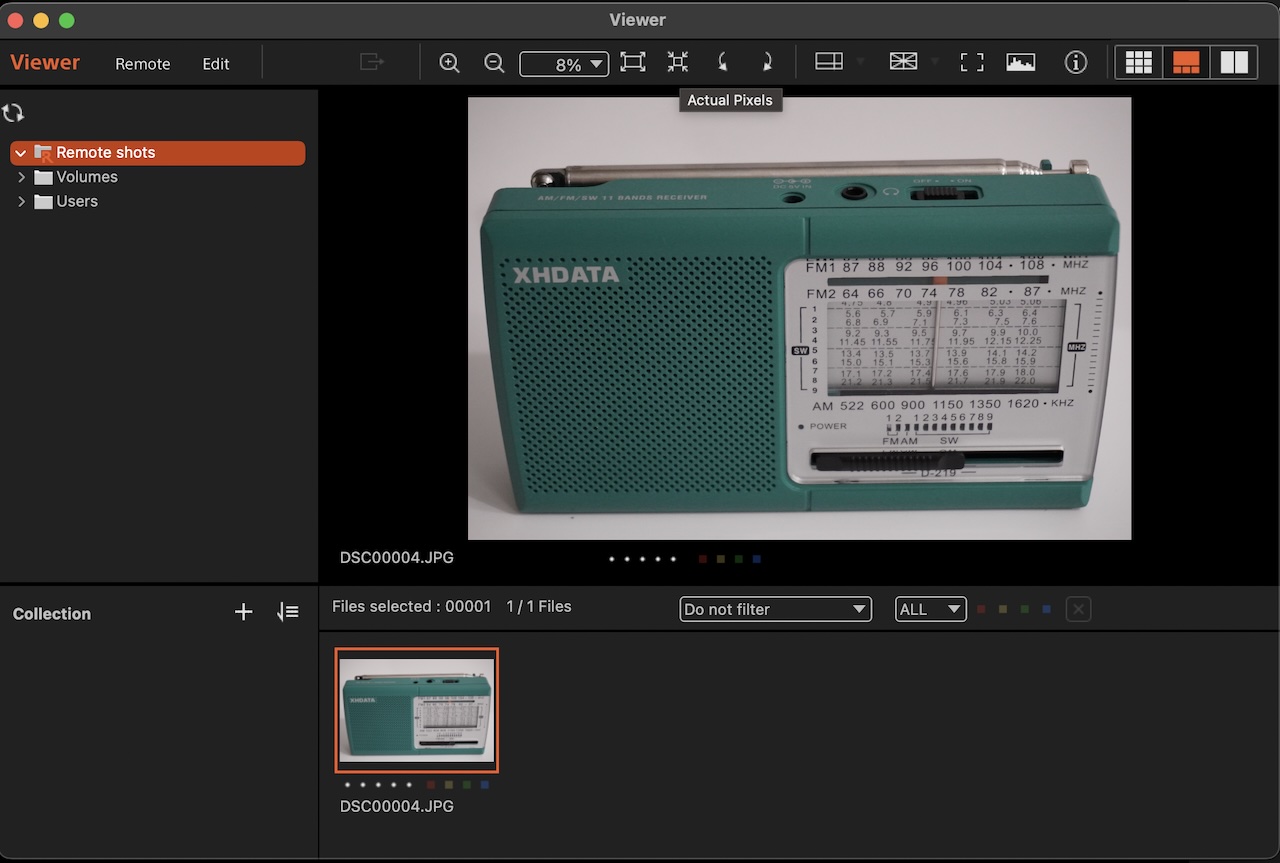The height and width of the screenshot is (863, 1280).
Task: Filter files by red color label
Action: coord(981,609)
